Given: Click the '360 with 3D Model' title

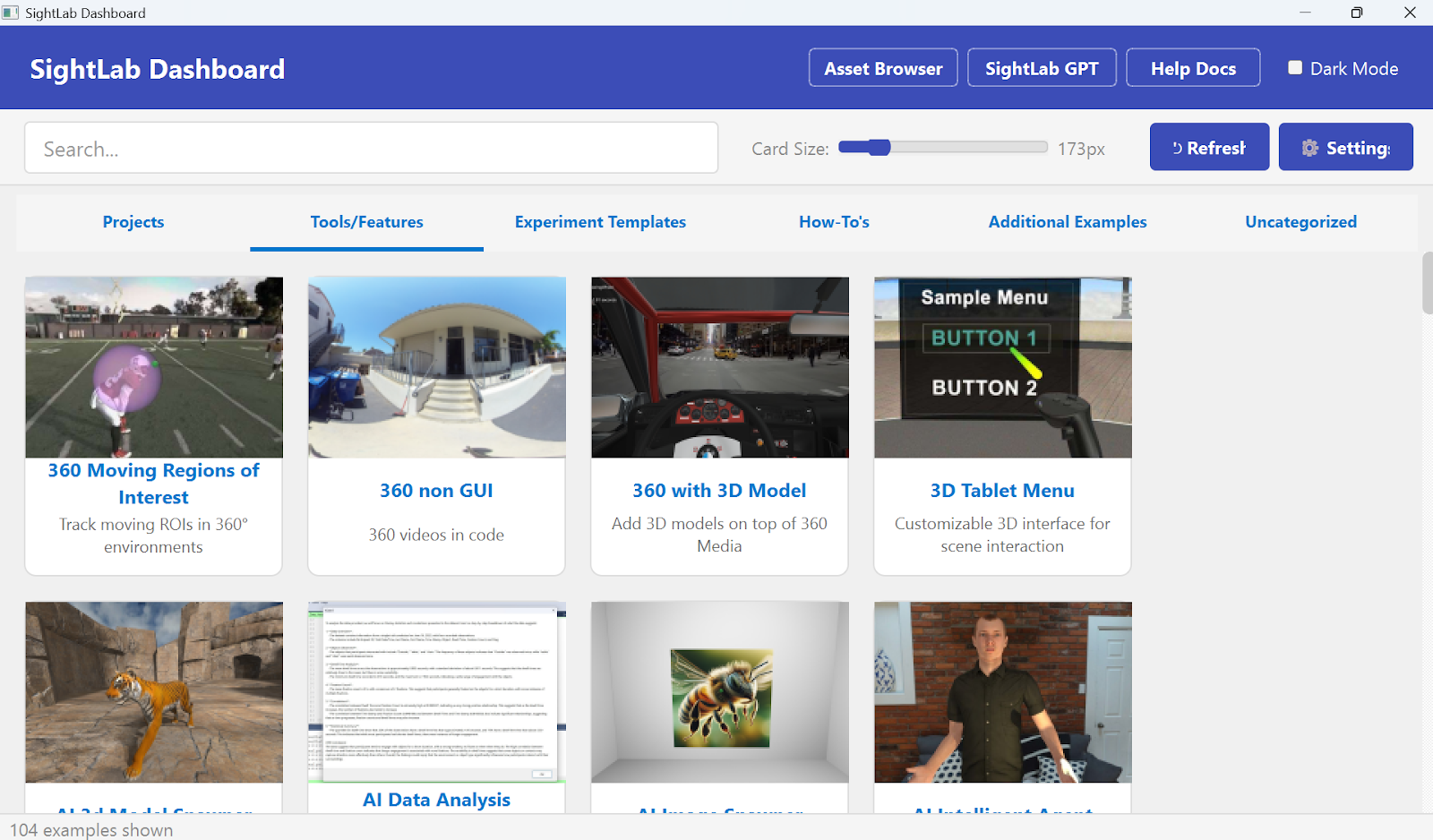Looking at the screenshot, I should click(x=719, y=491).
